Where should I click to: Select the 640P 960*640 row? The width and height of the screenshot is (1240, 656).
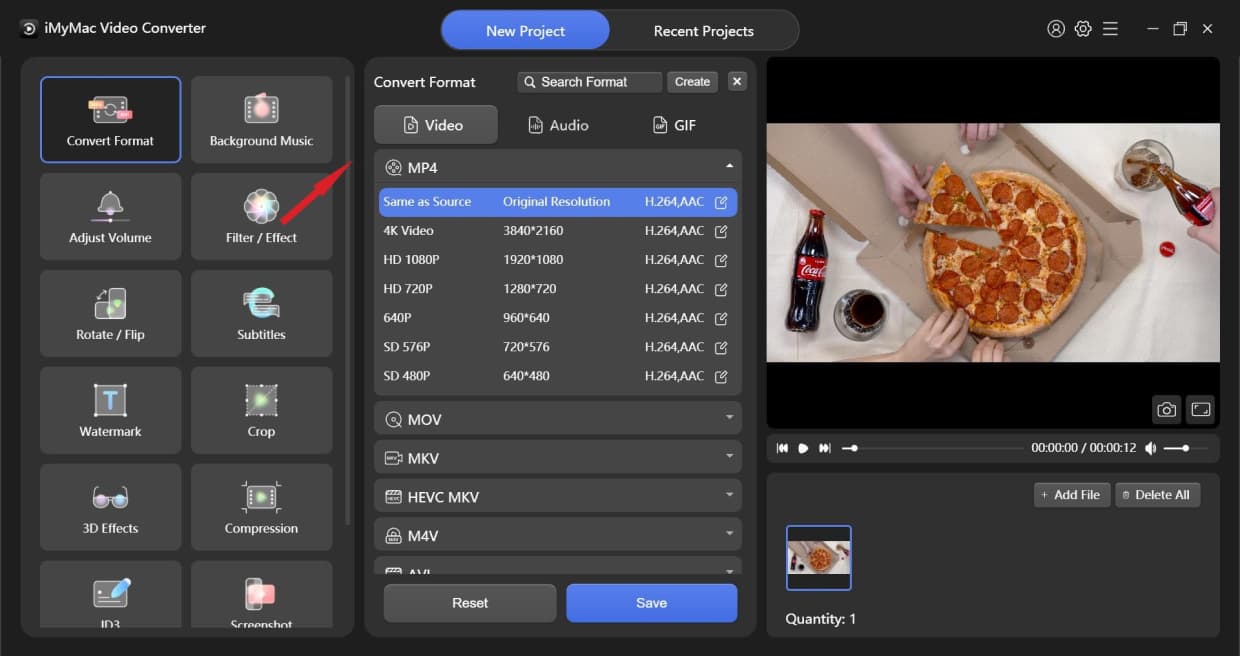click(x=558, y=318)
